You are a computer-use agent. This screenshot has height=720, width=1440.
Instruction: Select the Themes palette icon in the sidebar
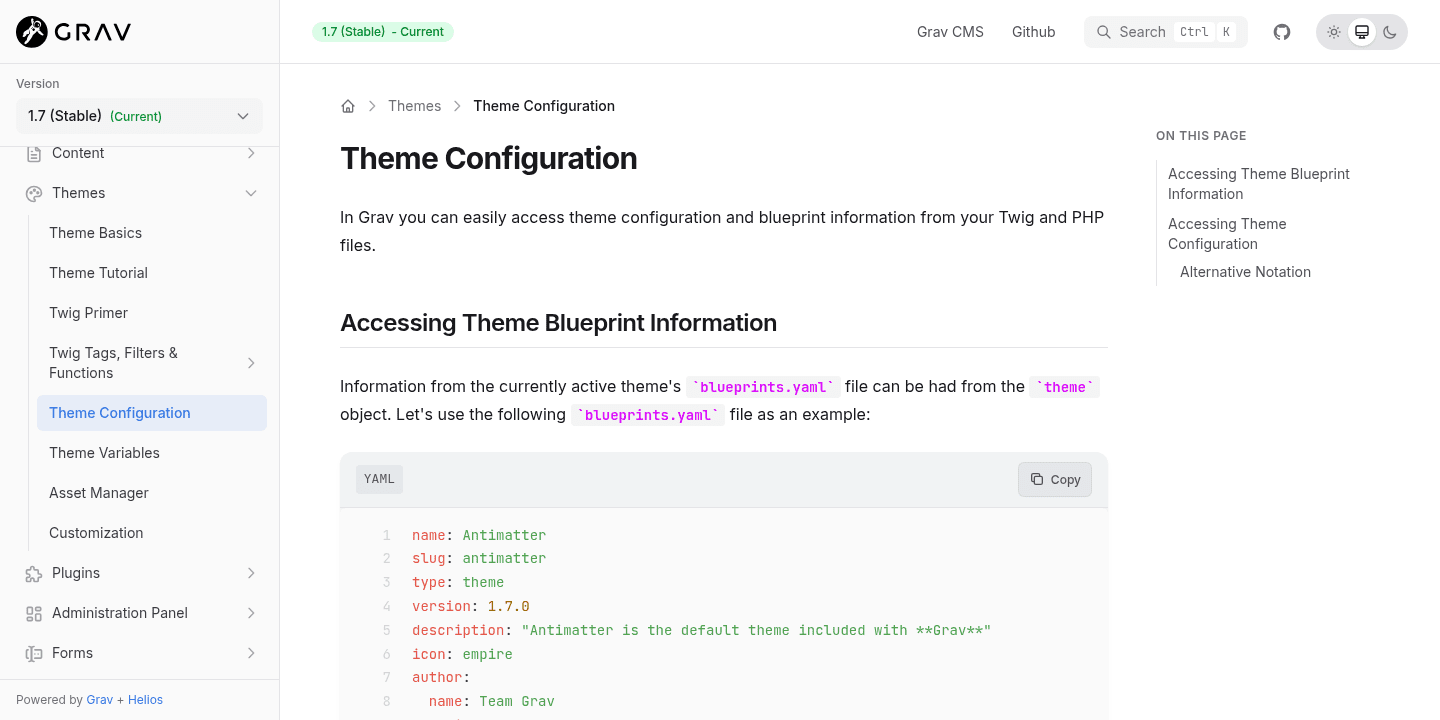point(33,192)
